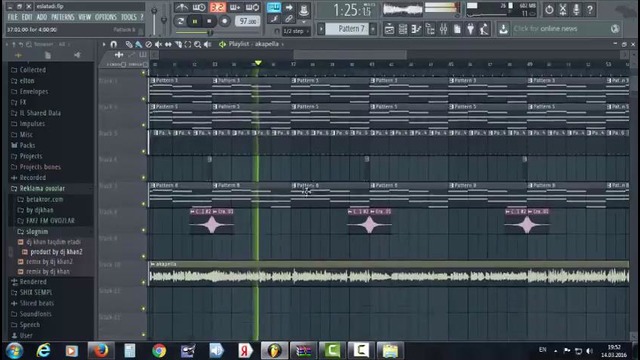Select 'remix by dj khan' sample

click(48, 271)
